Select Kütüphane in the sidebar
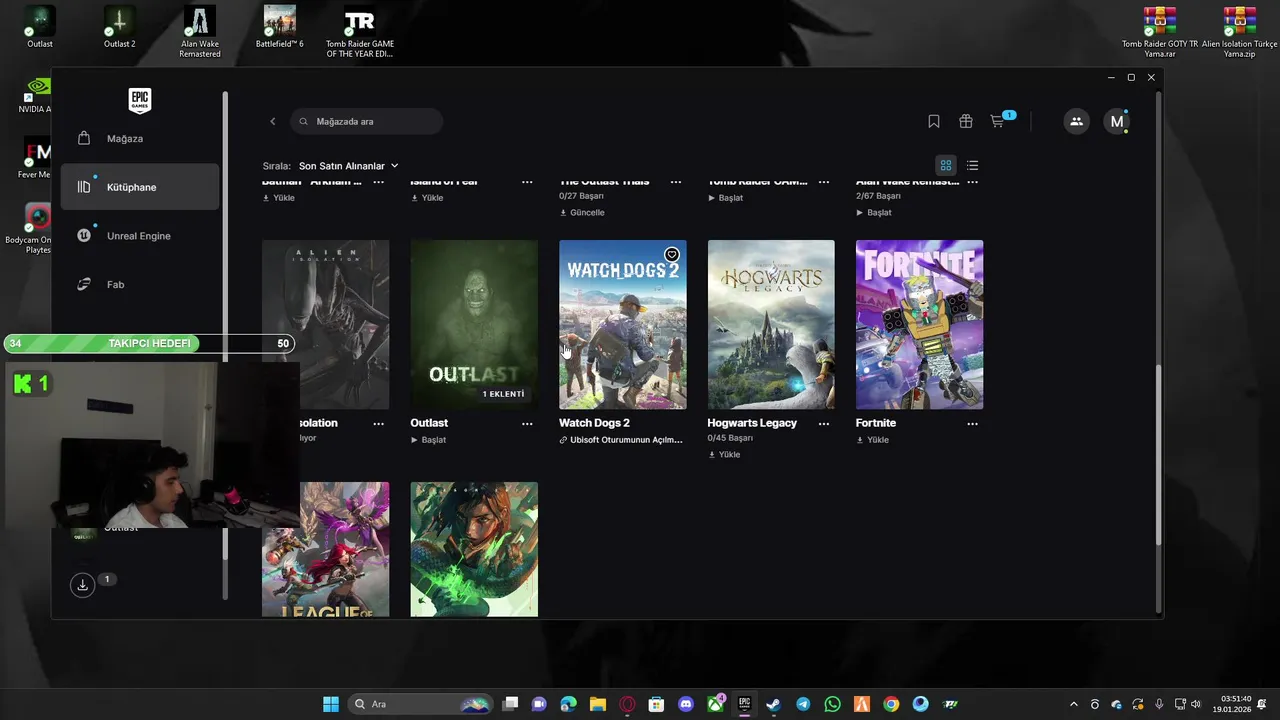Viewport: 1280px width, 720px height. [x=139, y=187]
